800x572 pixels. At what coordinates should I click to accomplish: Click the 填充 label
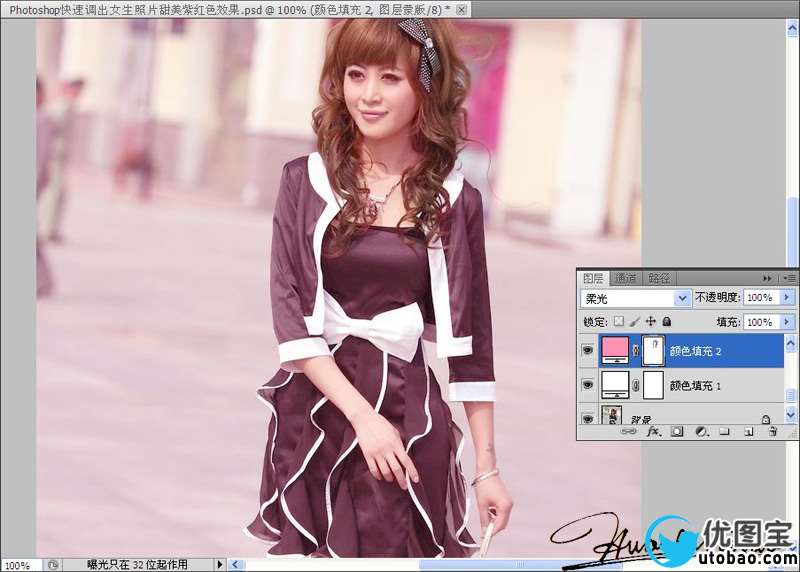[x=728, y=322]
